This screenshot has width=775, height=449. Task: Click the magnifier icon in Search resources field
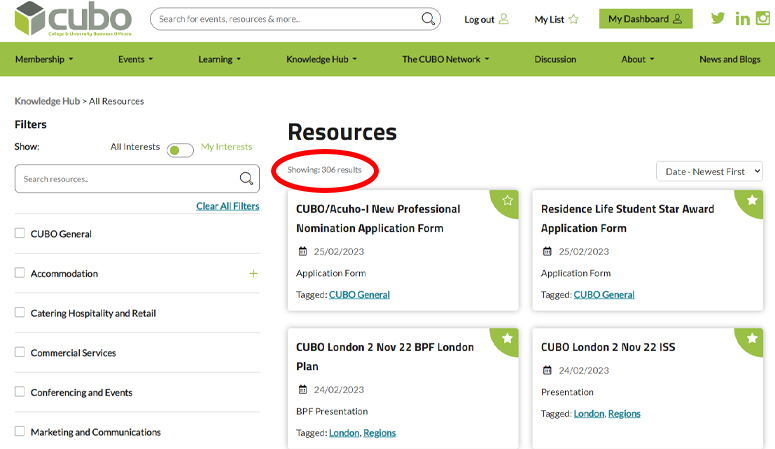tap(246, 179)
